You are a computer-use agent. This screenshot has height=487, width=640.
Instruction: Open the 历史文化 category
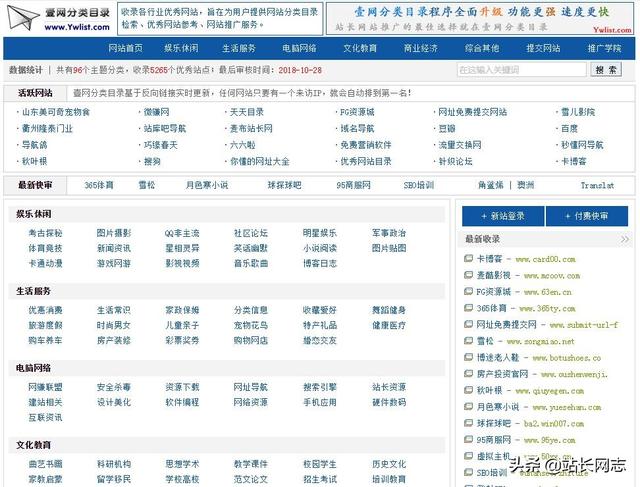coord(389,464)
